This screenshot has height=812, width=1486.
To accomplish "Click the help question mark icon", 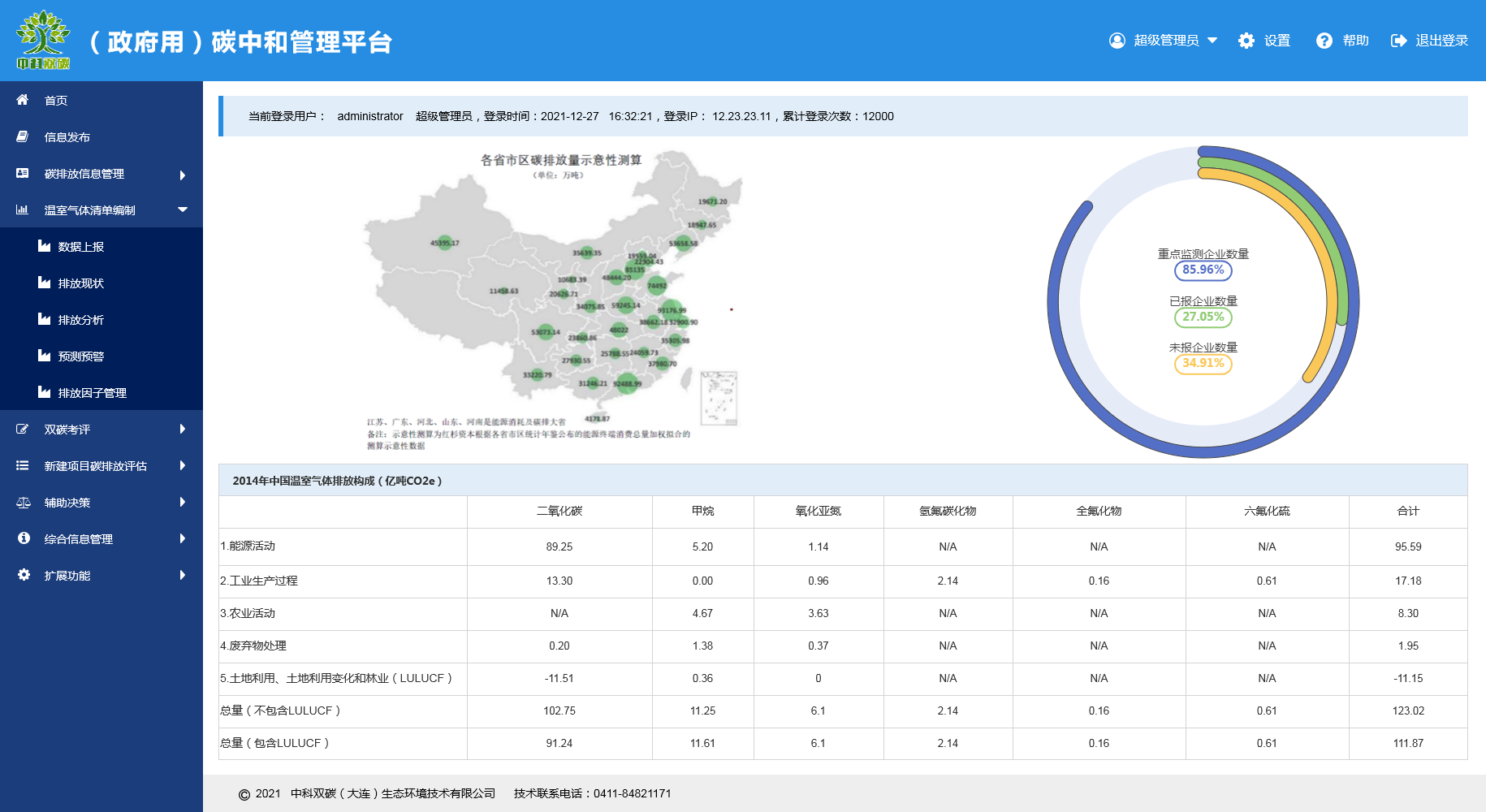I will click(x=1324, y=41).
